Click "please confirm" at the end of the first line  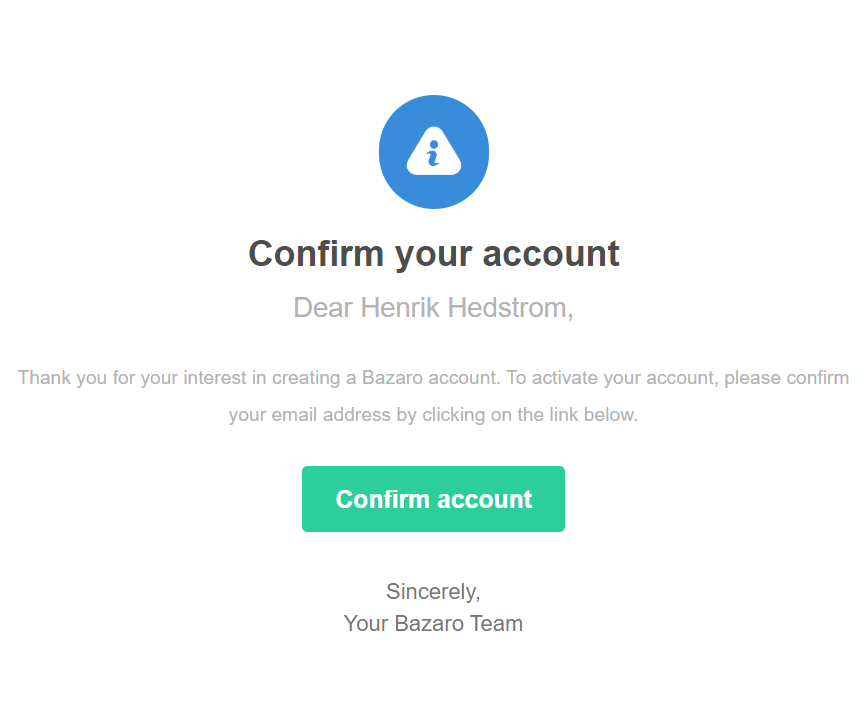[x=787, y=378]
